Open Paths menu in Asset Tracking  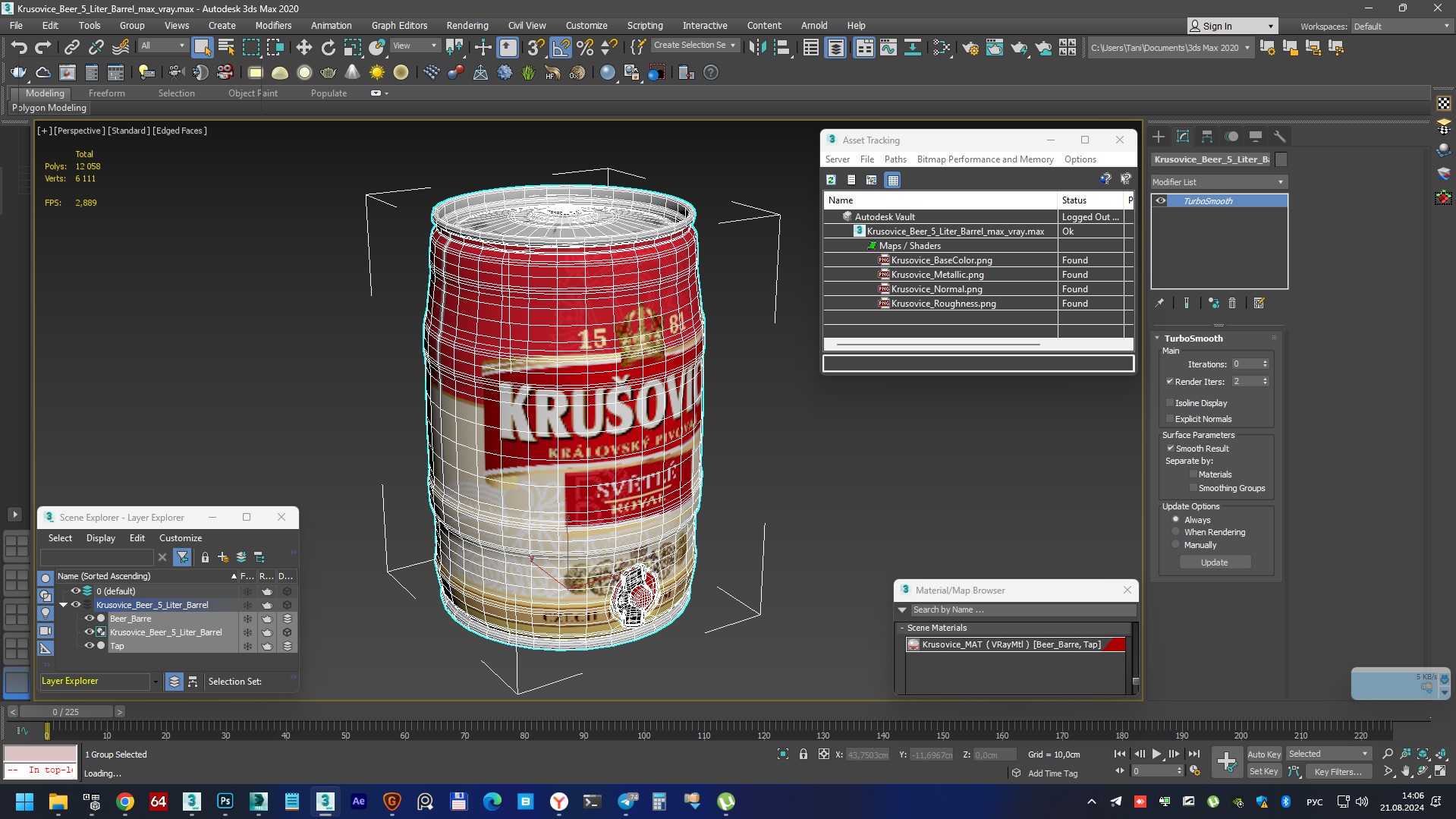coord(895,159)
